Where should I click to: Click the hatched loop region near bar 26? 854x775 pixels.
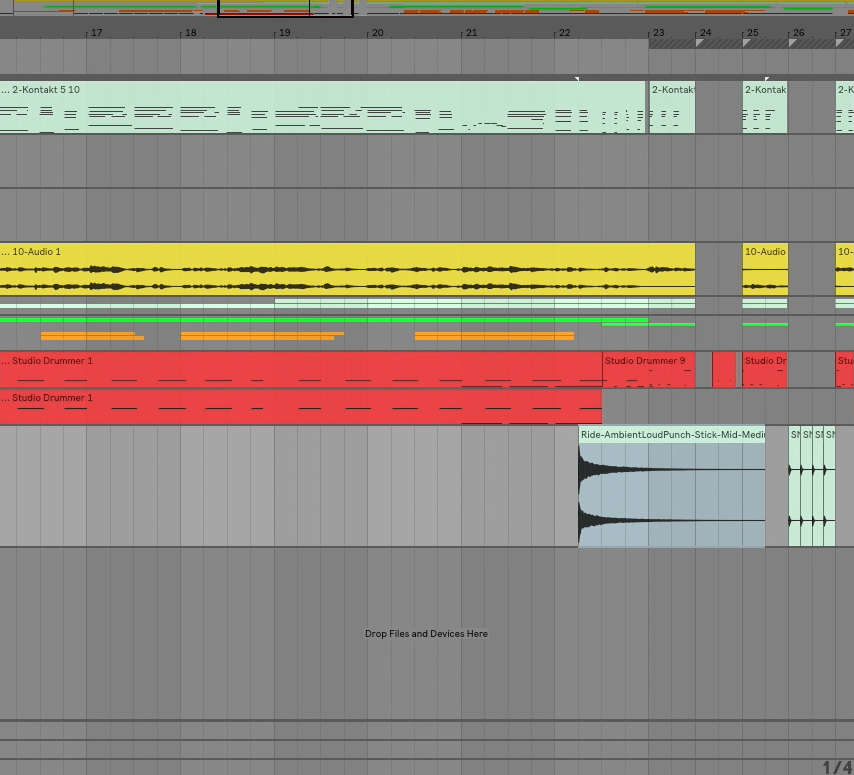[800, 41]
